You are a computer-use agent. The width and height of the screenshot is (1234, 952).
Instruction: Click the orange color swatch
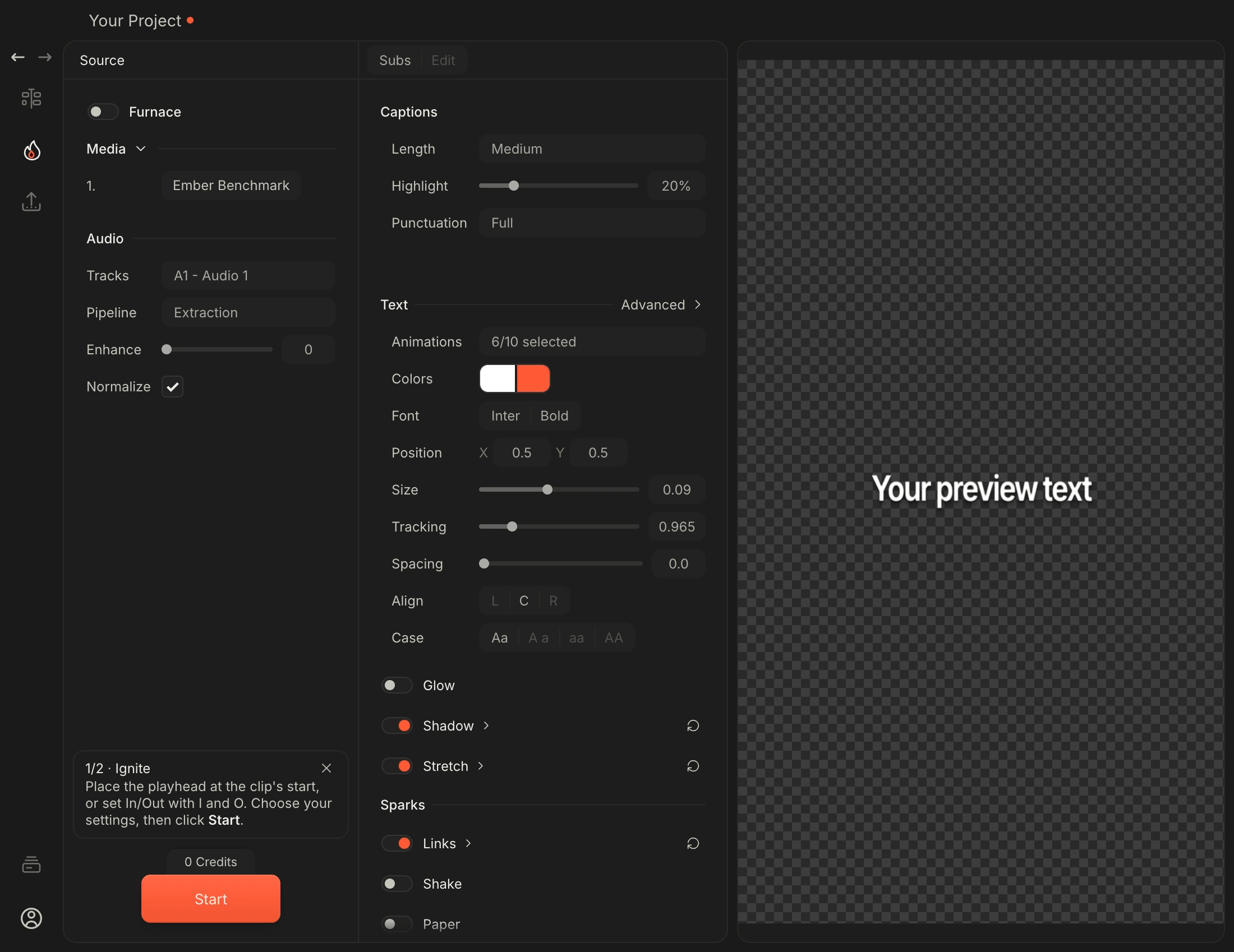[x=533, y=379]
